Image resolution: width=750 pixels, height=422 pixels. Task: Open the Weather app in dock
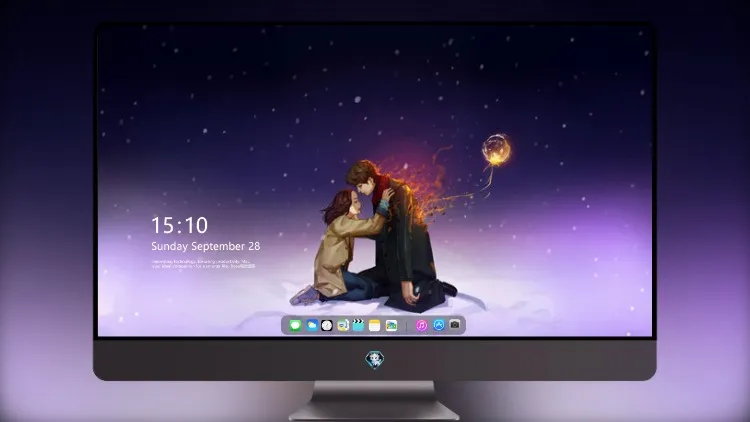coord(311,325)
